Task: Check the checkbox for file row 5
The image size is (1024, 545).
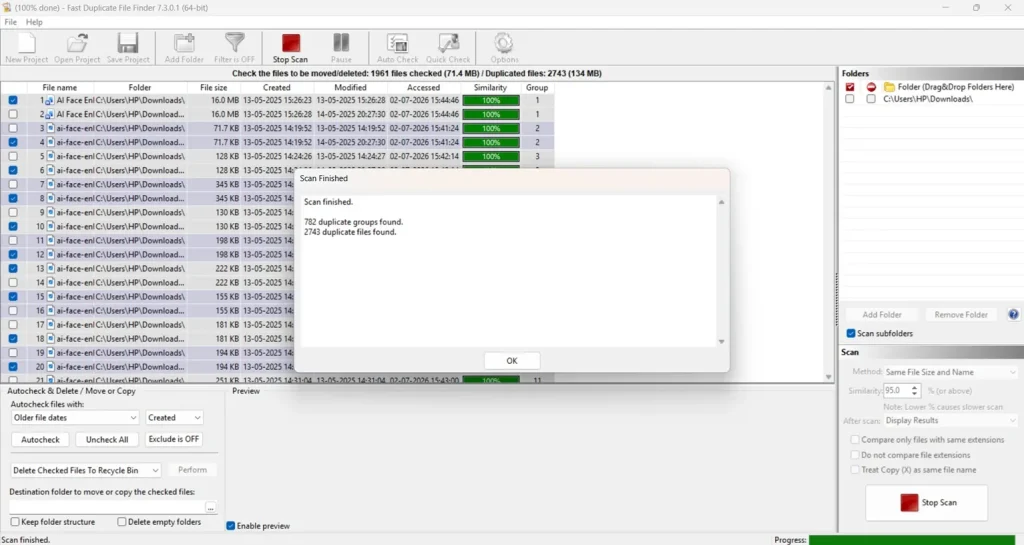Action: [x=13, y=157]
